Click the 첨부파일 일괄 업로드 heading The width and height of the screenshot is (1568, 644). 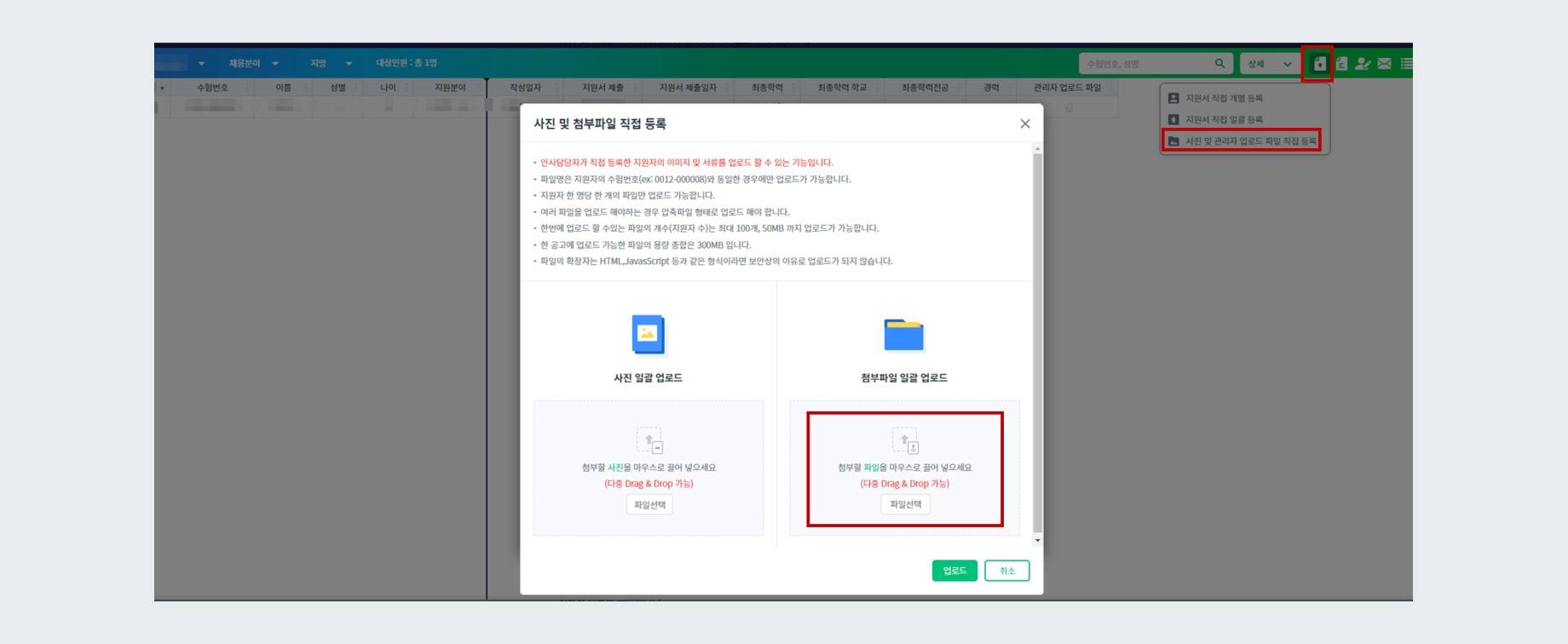(x=904, y=377)
